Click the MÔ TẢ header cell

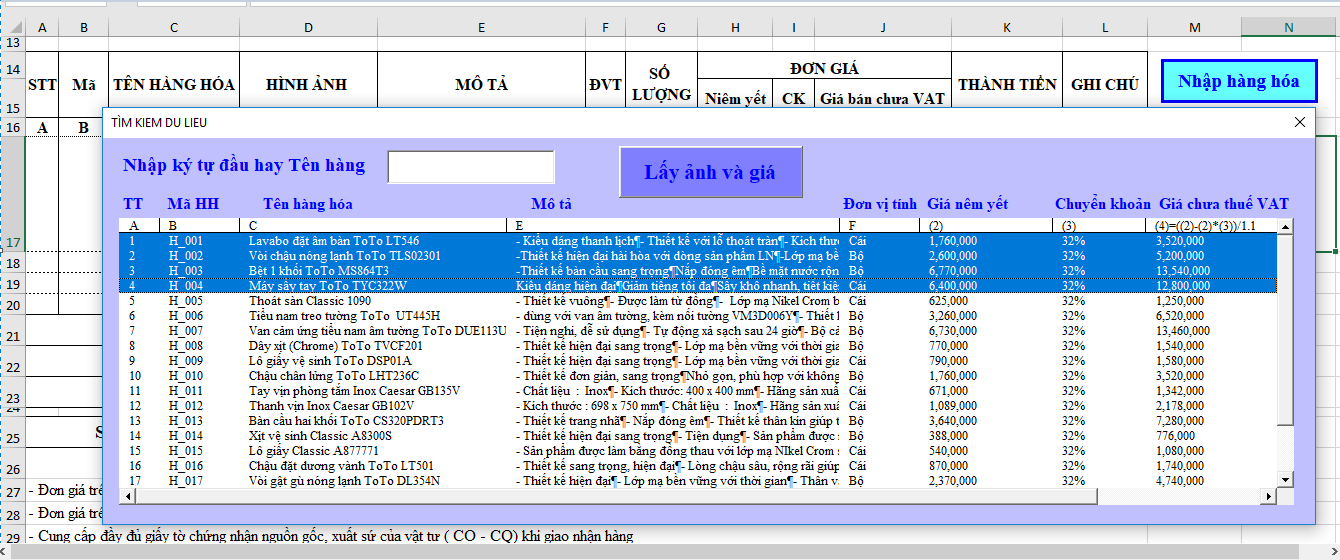tap(481, 85)
